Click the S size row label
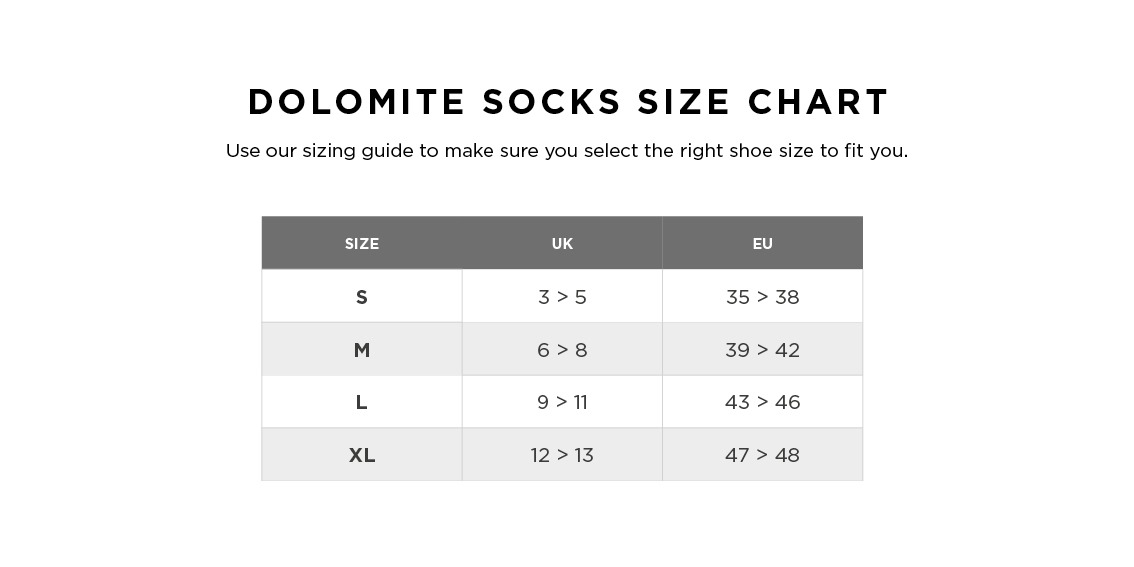1134x567 pixels. pyautogui.click(x=362, y=297)
